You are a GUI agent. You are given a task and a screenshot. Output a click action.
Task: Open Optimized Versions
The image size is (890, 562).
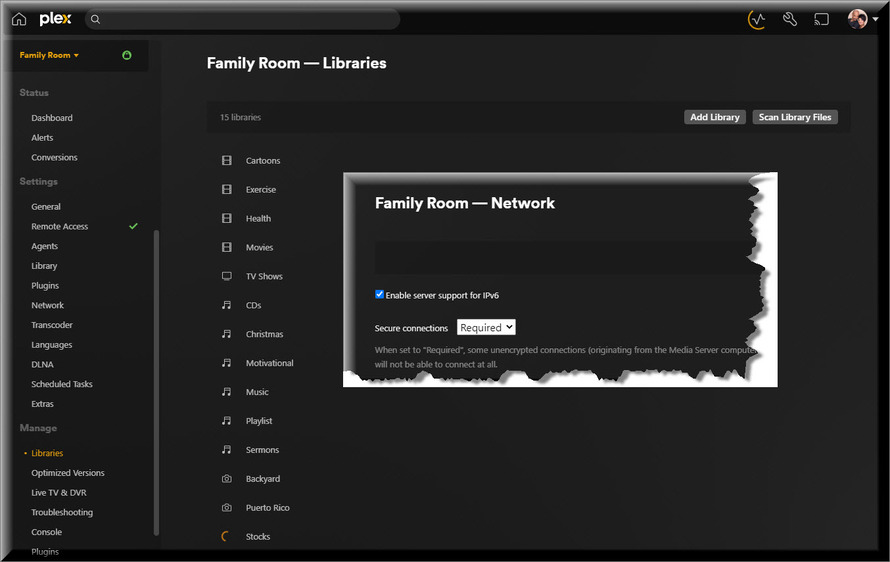pyautogui.click(x=68, y=473)
